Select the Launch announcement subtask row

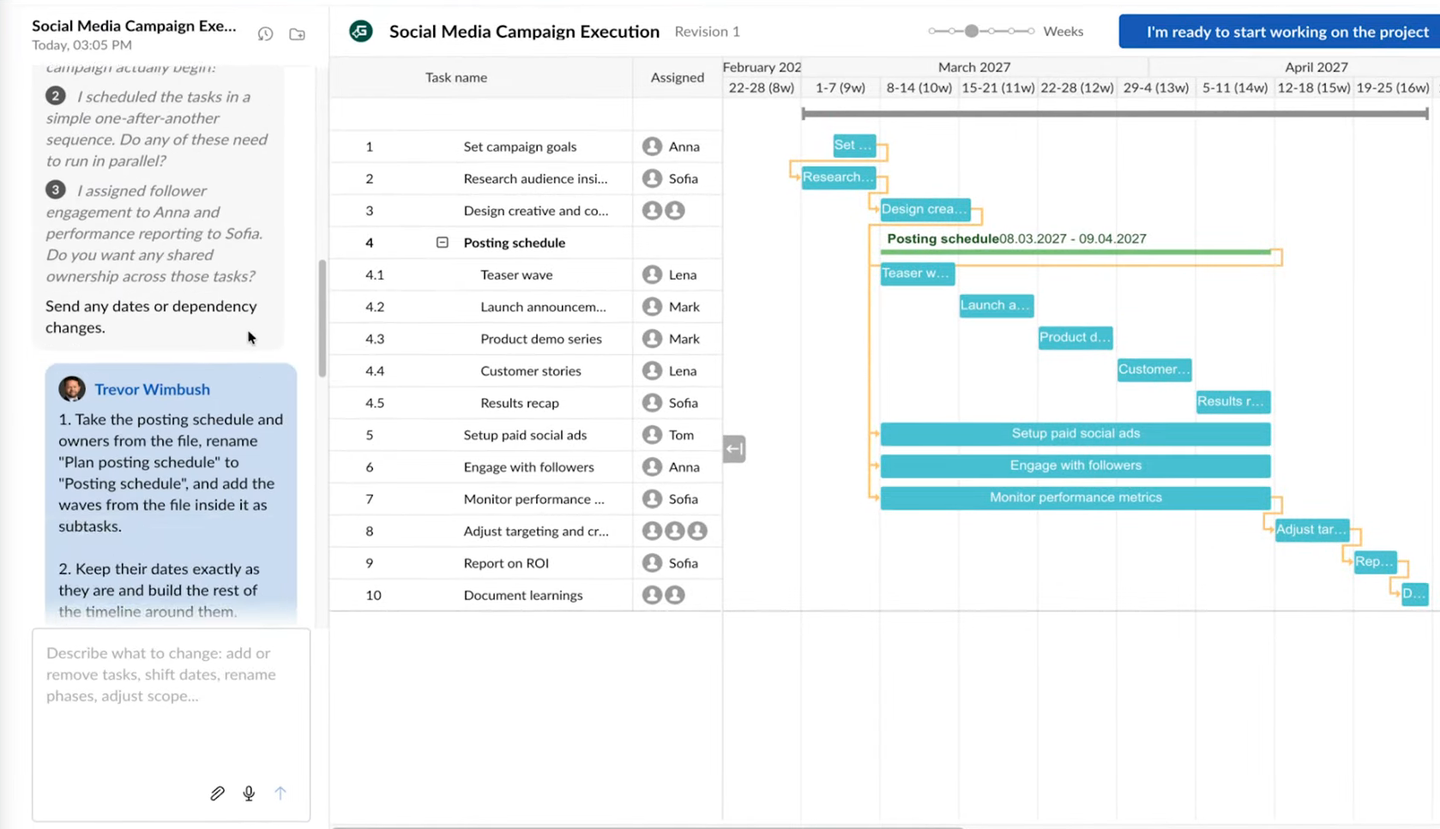(x=526, y=307)
